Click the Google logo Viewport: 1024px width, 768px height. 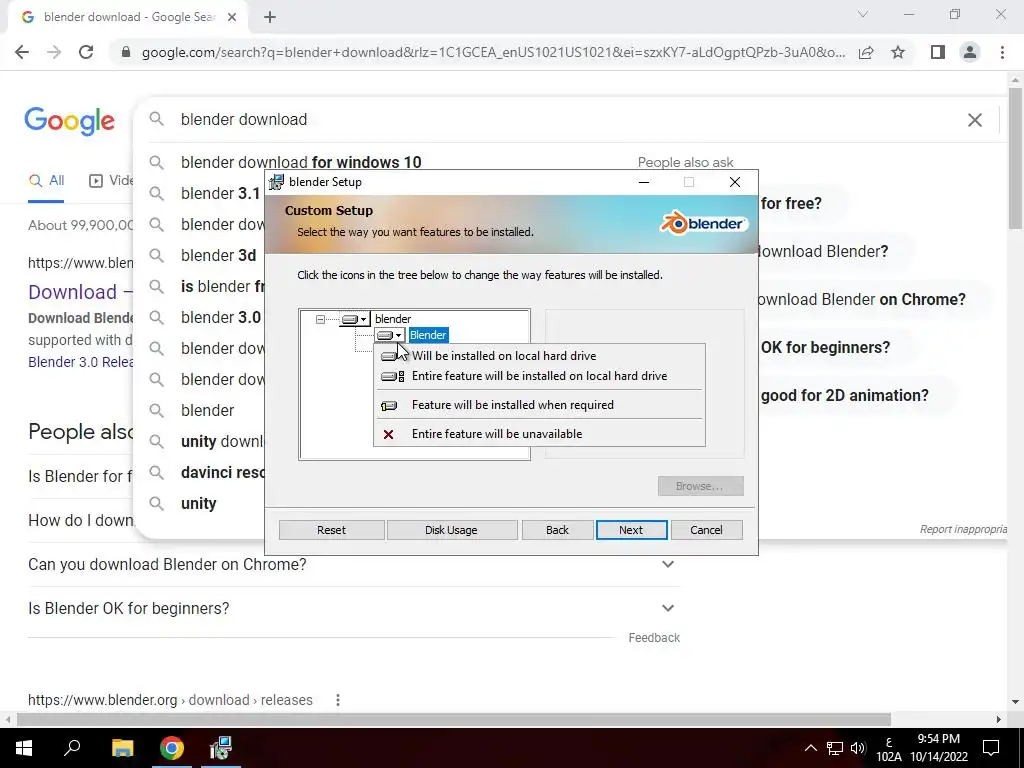[70, 121]
